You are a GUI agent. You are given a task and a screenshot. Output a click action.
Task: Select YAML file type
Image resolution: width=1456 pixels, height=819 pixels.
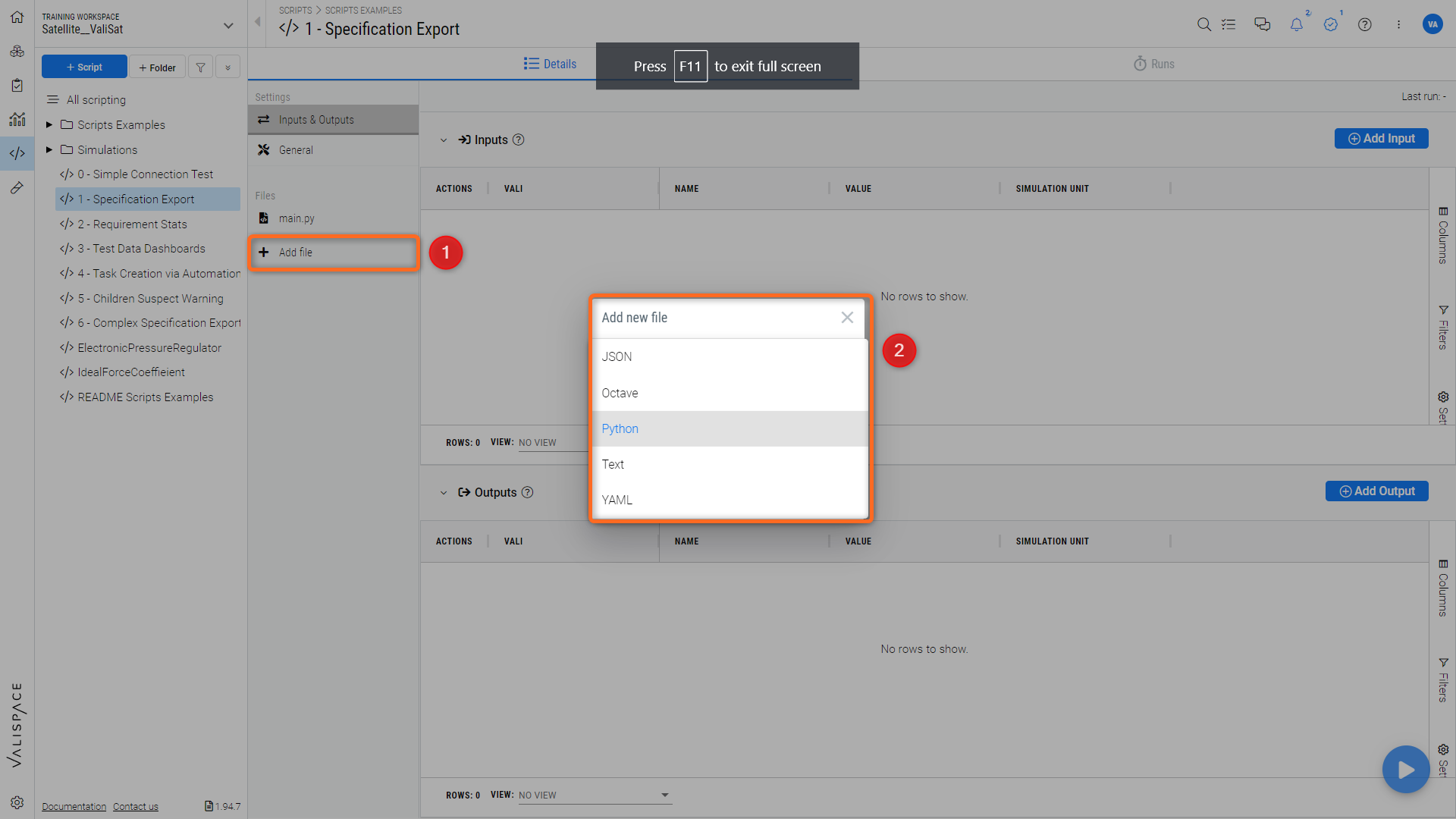tap(730, 500)
